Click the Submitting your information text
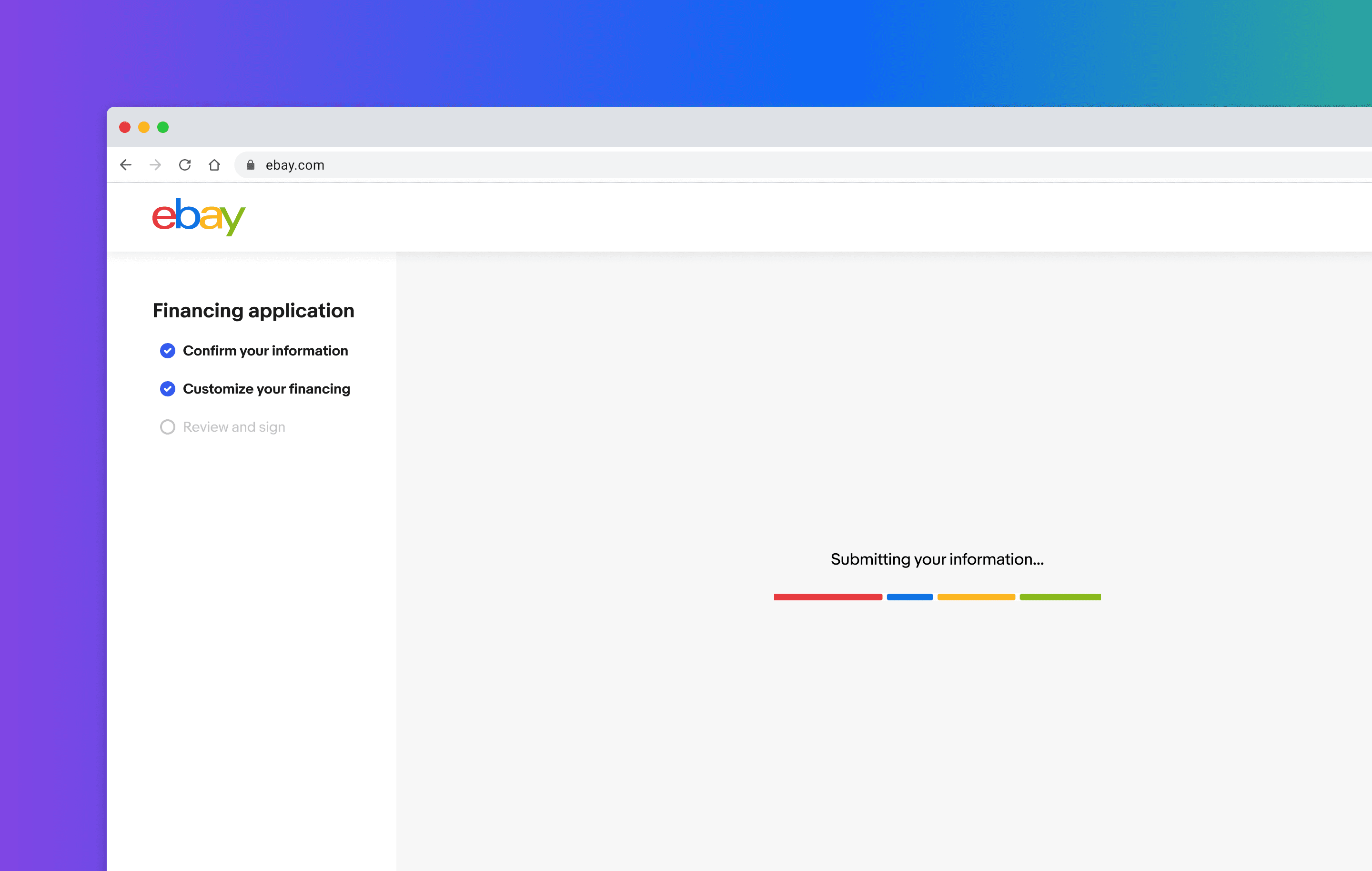The height and width of the screenshot is (871, 1372). point(937,559)
